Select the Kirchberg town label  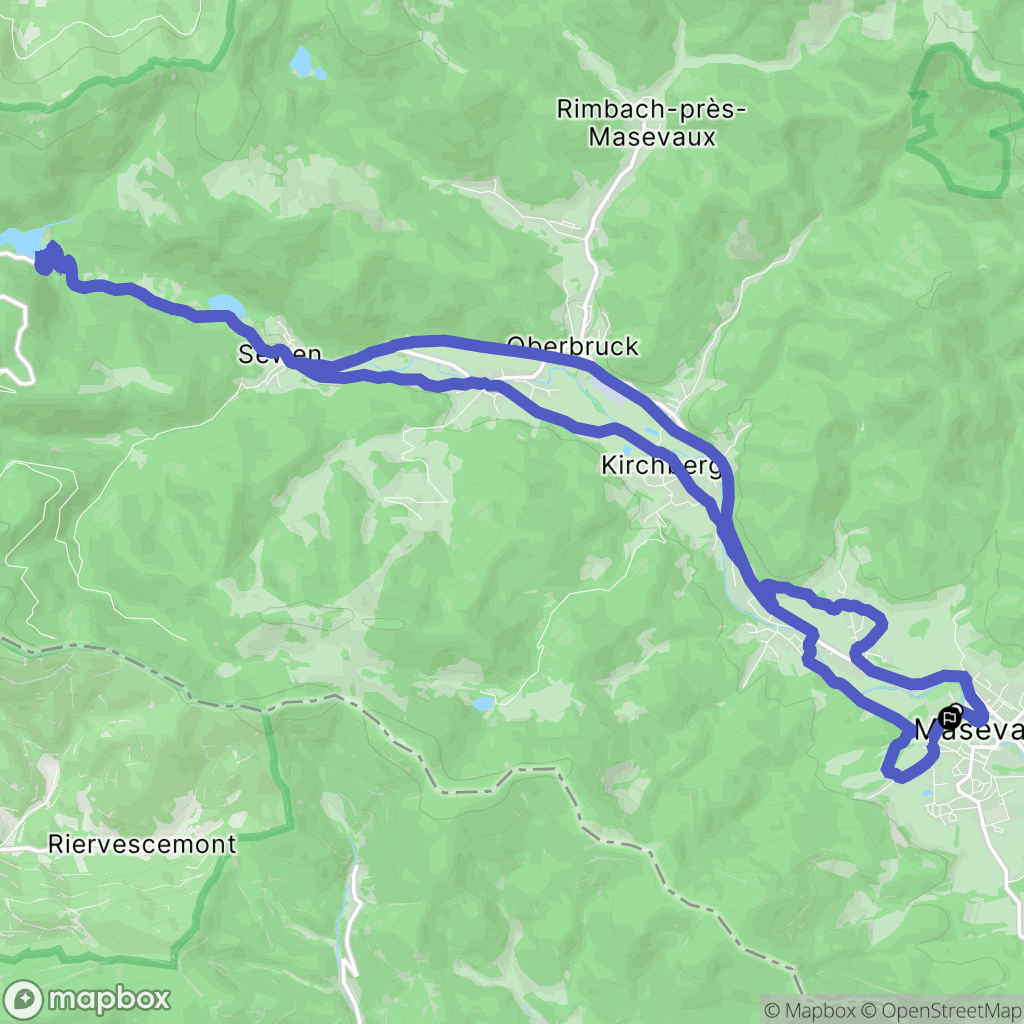point(661,466)
